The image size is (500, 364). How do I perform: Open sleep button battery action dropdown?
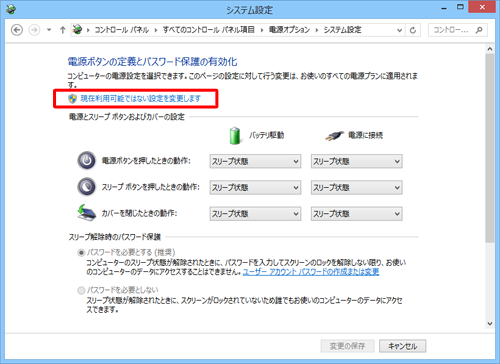coord(255,187)
